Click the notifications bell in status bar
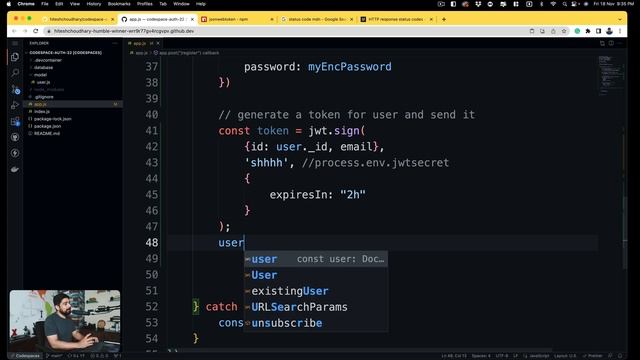640x360 pixels. 620,356
